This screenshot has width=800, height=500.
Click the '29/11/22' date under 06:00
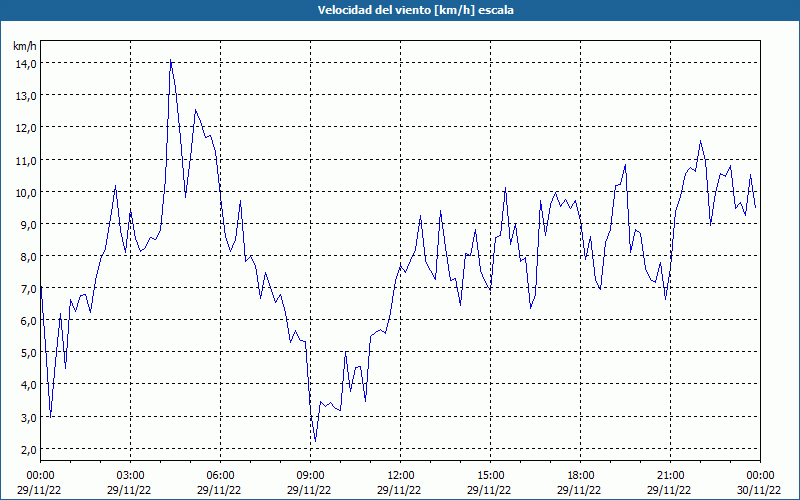point(219,490)
